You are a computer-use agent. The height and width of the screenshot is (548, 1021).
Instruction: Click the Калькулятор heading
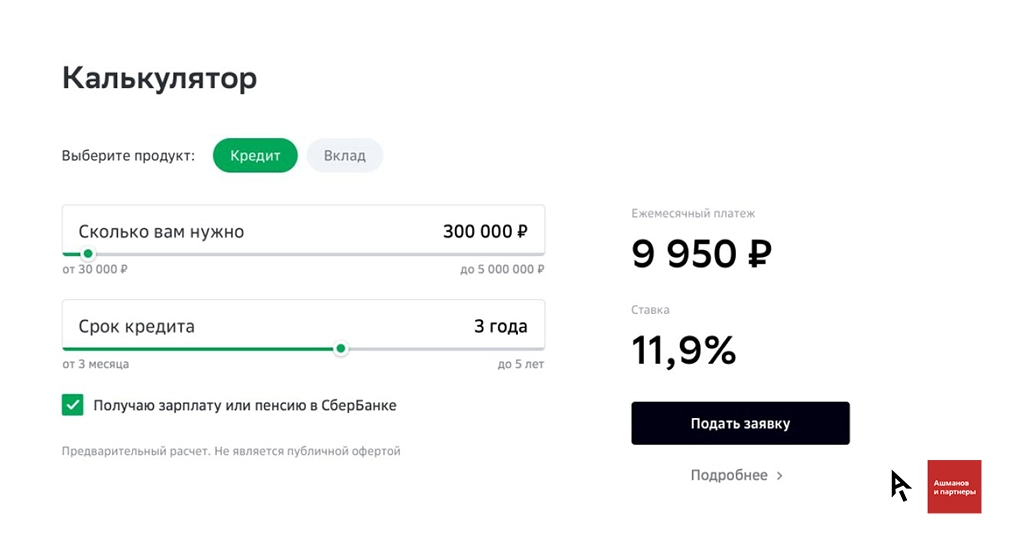pos(160,78)
